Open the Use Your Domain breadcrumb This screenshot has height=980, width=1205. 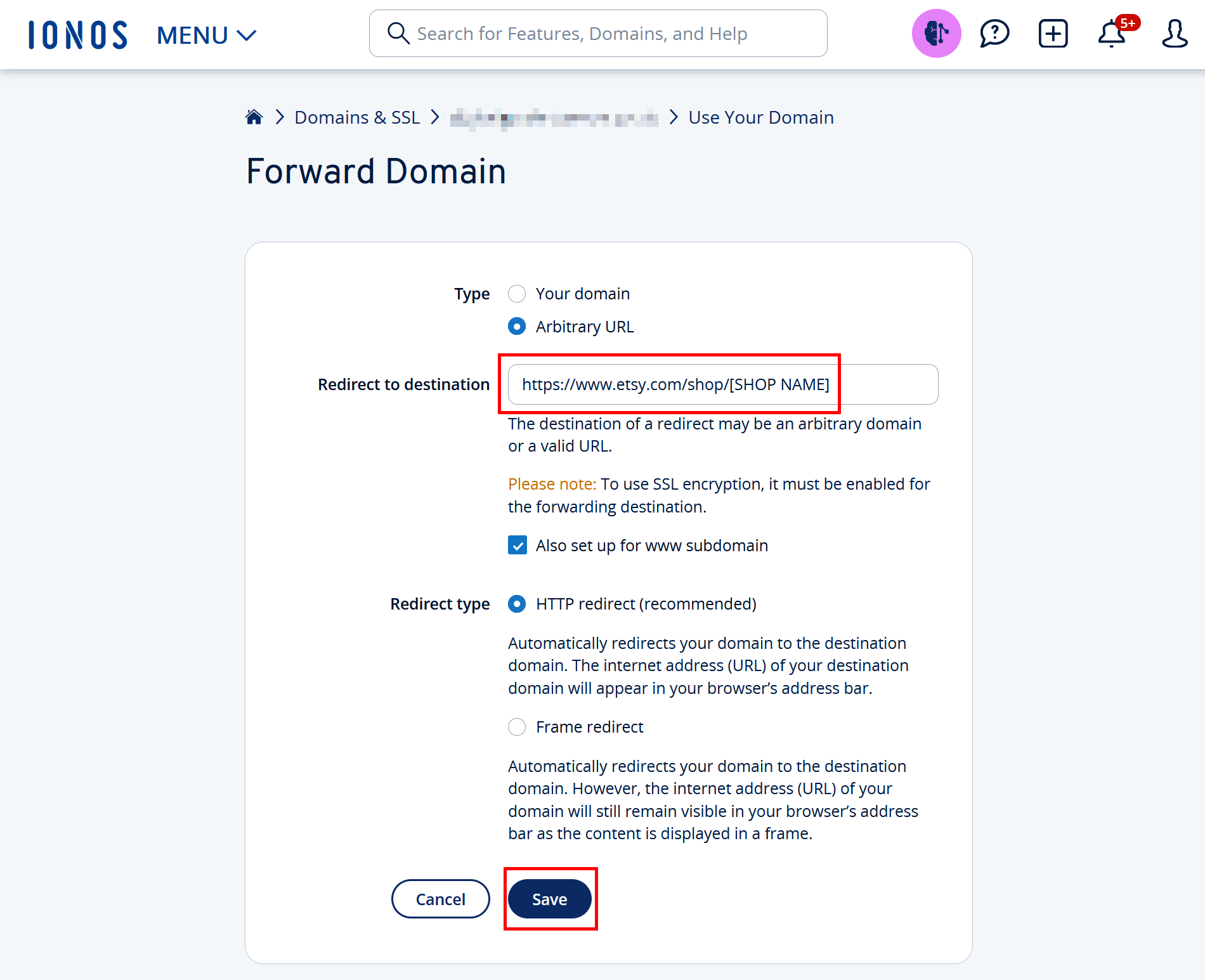[761, 117]
